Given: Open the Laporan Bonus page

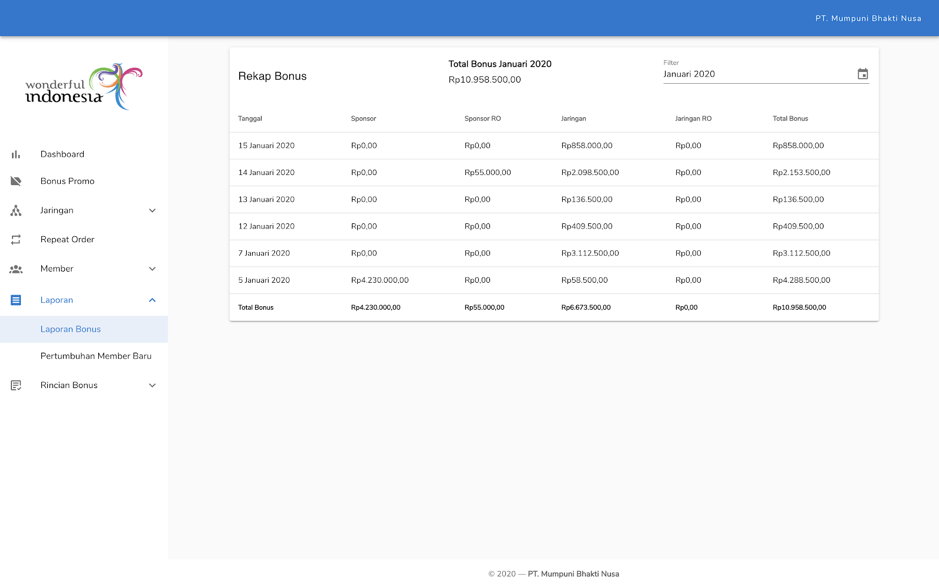Looking at the screenshot, I should pos(70,329).
